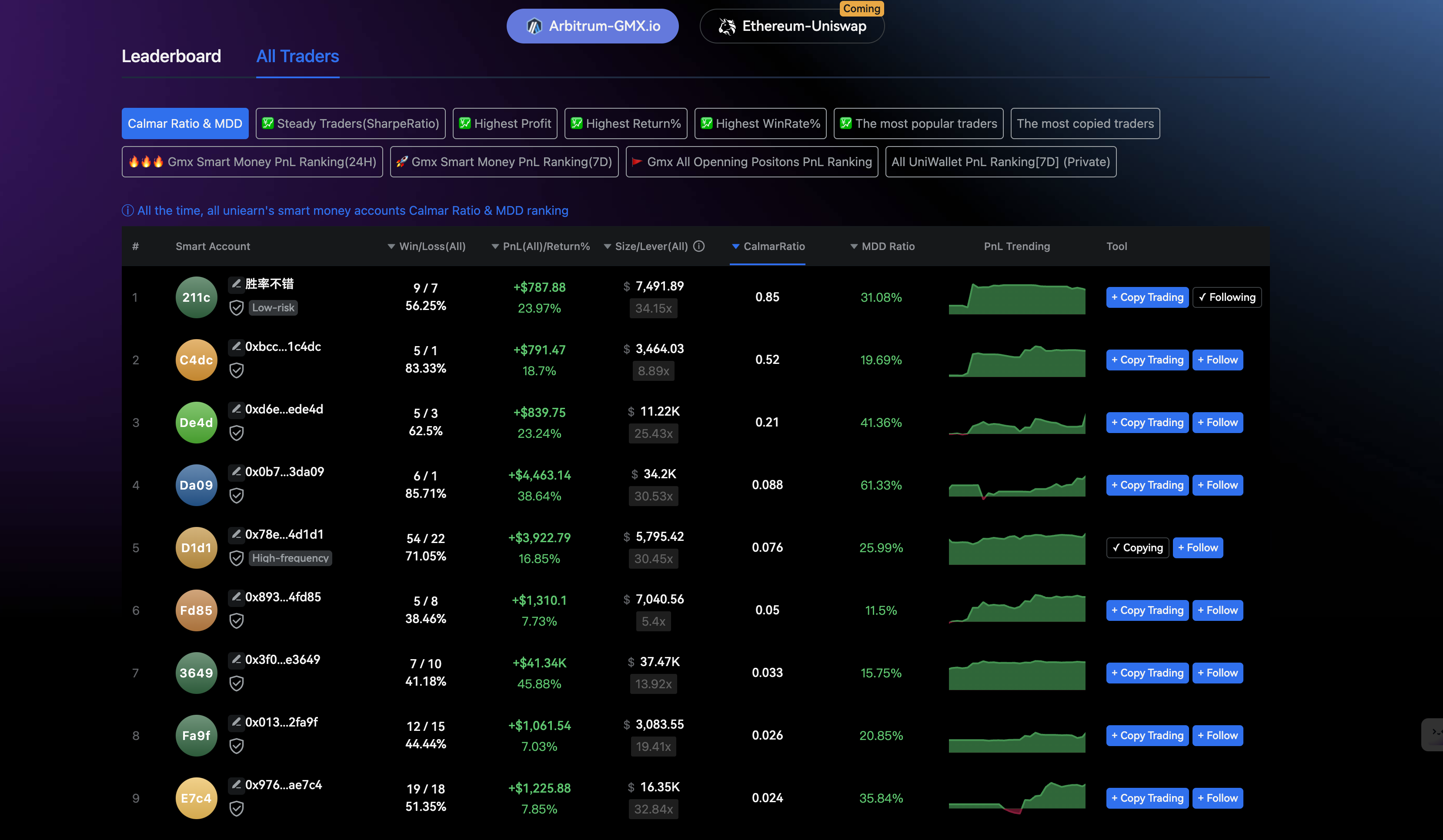Toggle off Following for account 211c

tap(1226, 297)
